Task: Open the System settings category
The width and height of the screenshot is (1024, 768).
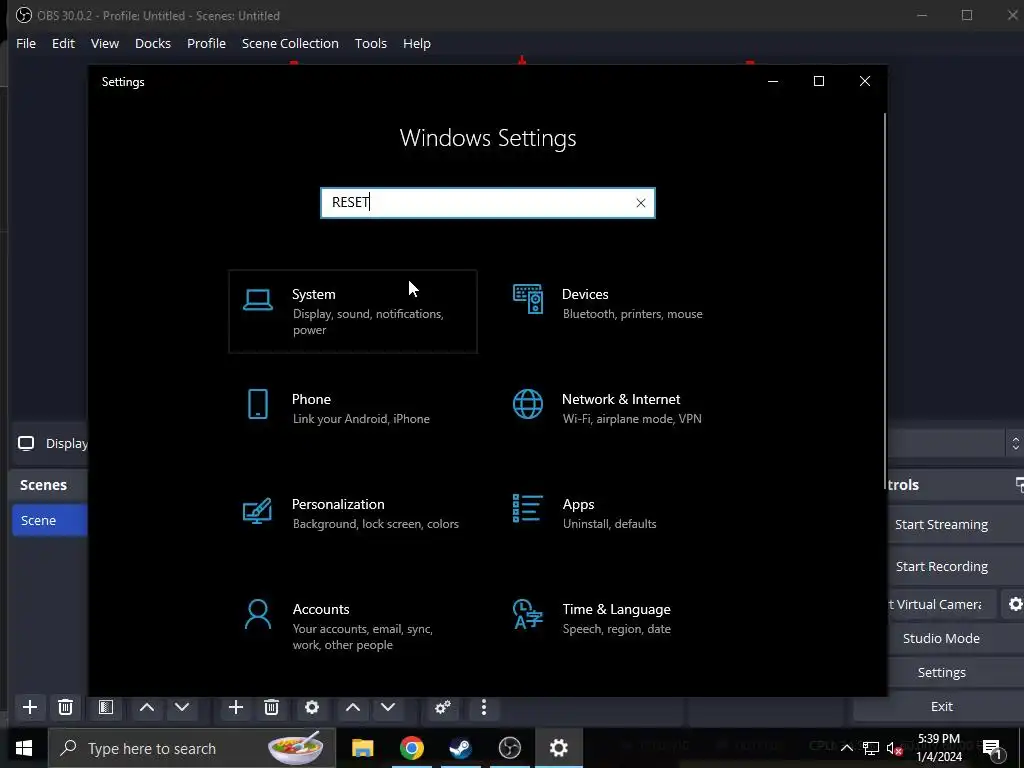Action: [353, 312]
